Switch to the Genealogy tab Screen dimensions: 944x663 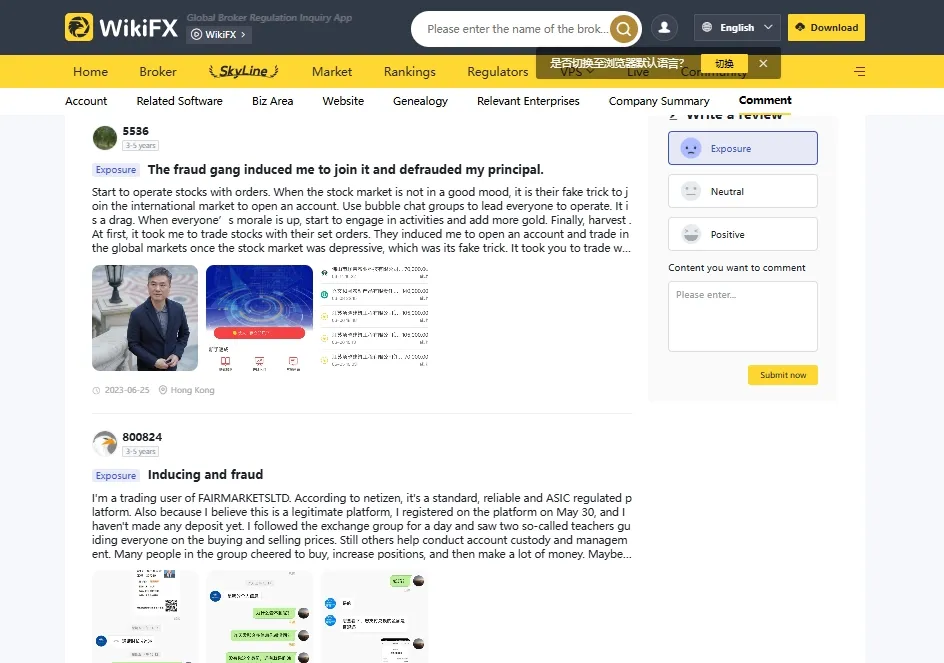tap(420, 101)
